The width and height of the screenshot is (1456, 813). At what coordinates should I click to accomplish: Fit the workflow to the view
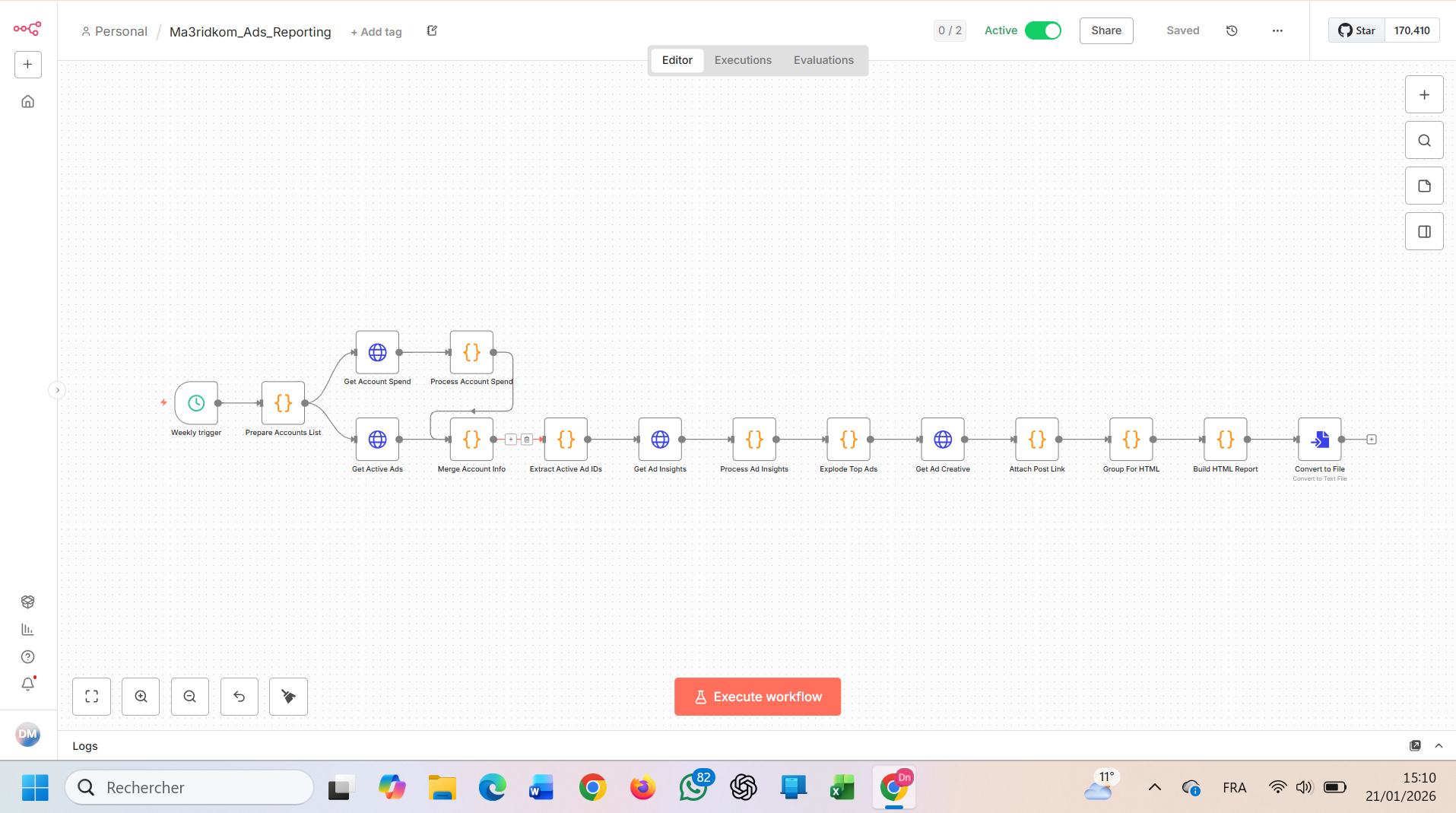tap(91, 696)
